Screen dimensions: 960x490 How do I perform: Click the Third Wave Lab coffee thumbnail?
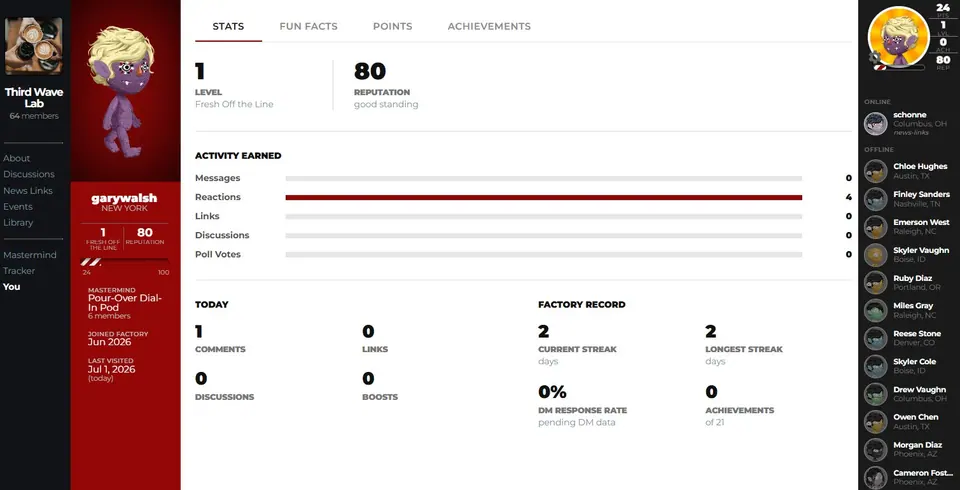click(x=34, y=46)
